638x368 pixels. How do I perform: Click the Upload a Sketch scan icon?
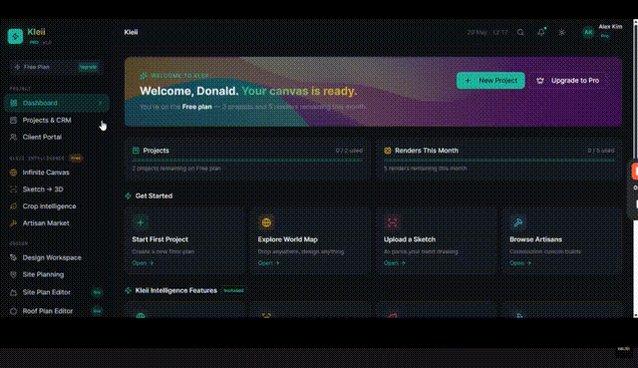pyautogui.click(x=392, y=223)
